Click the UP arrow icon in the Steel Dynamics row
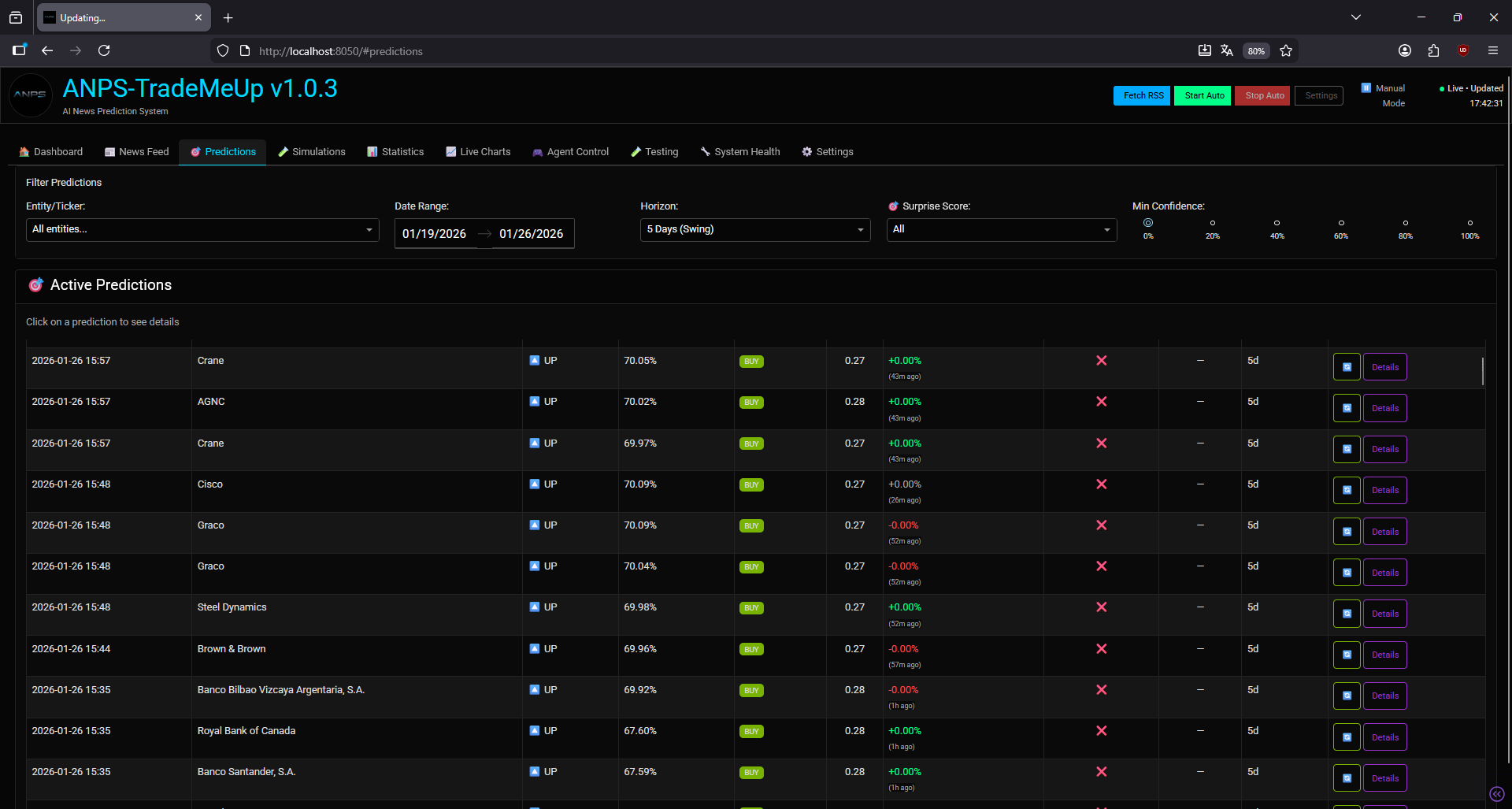Screen dimensions: 1512x809 (535, 607)
